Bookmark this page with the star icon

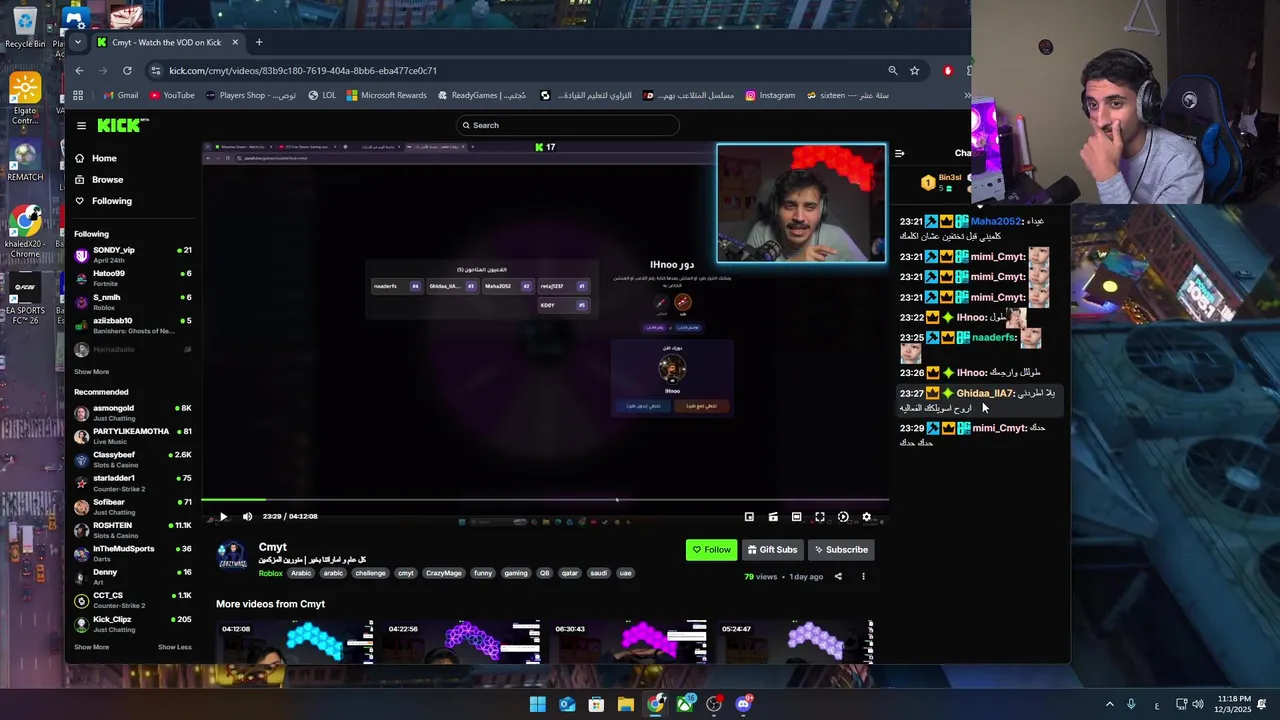point(914,71)
